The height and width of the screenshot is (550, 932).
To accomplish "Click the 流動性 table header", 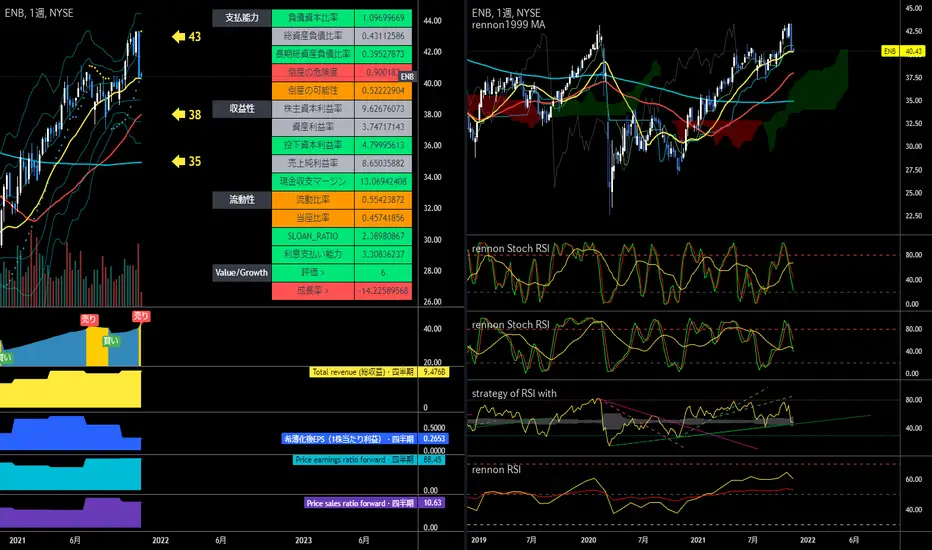I will 242,200.
